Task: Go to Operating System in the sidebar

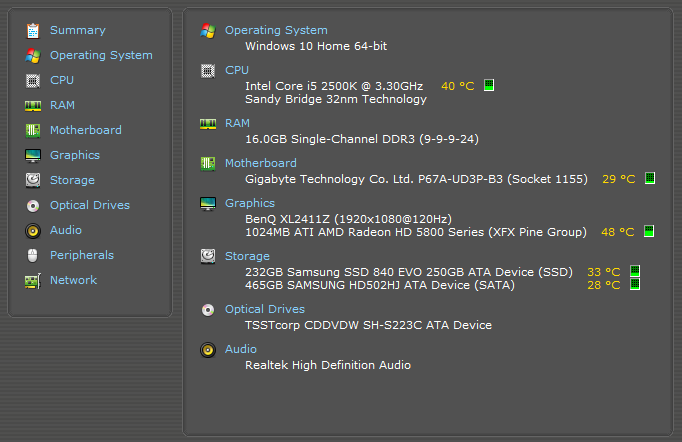Action: click(x=101, y=55)
